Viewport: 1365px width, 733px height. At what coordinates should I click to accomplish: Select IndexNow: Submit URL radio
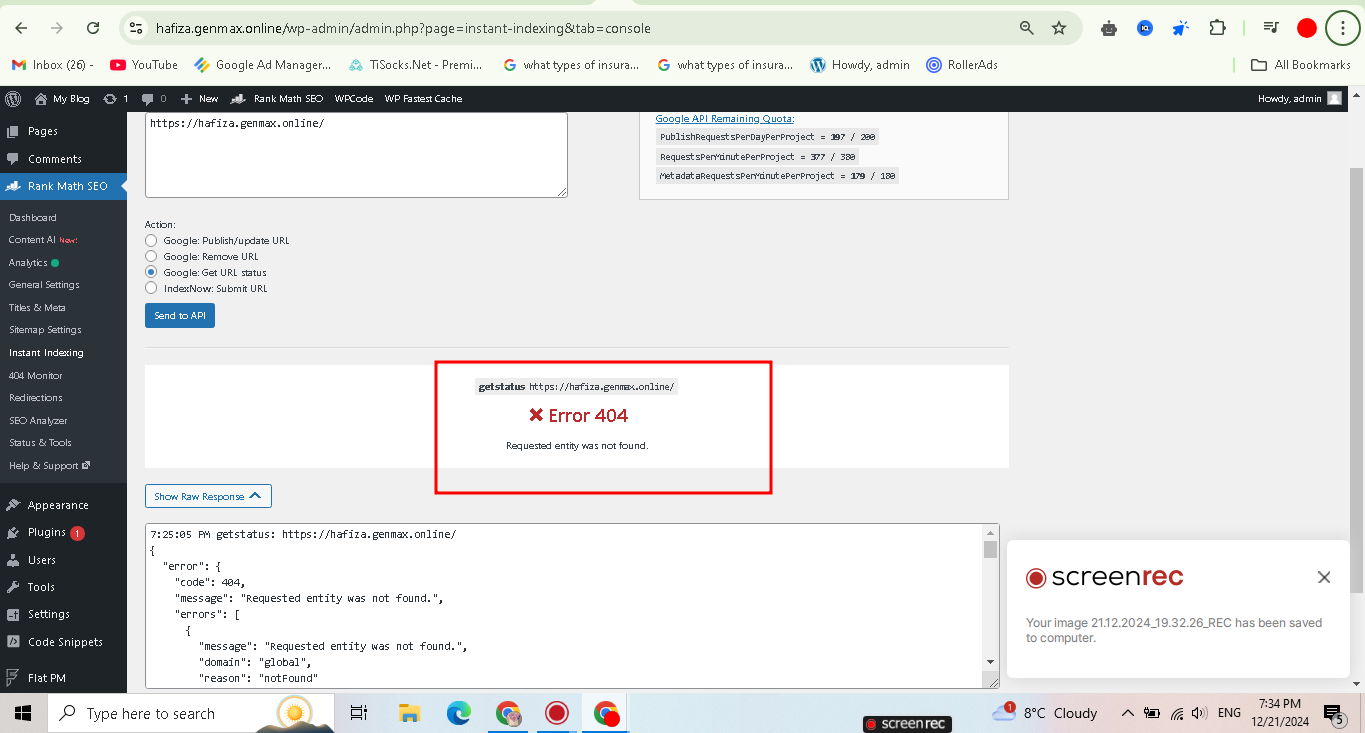pos(151,288)
